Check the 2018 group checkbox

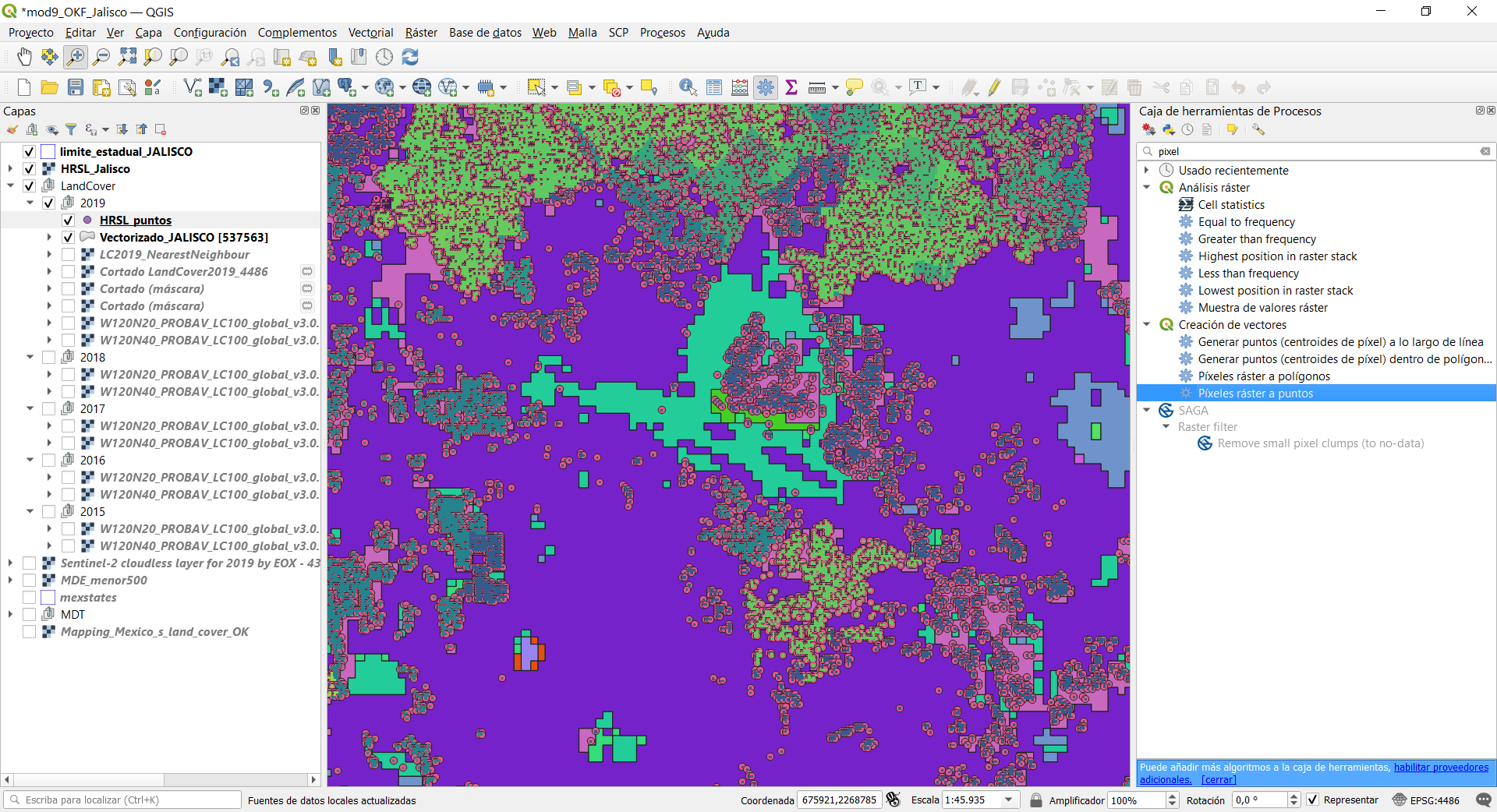[48, 357]
